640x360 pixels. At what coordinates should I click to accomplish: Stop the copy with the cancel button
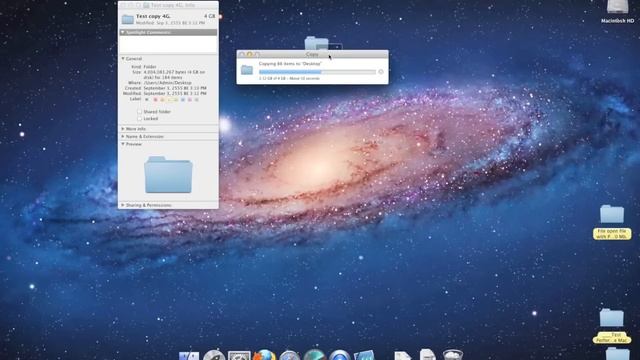pyautogui.click(x=380, y=72)
